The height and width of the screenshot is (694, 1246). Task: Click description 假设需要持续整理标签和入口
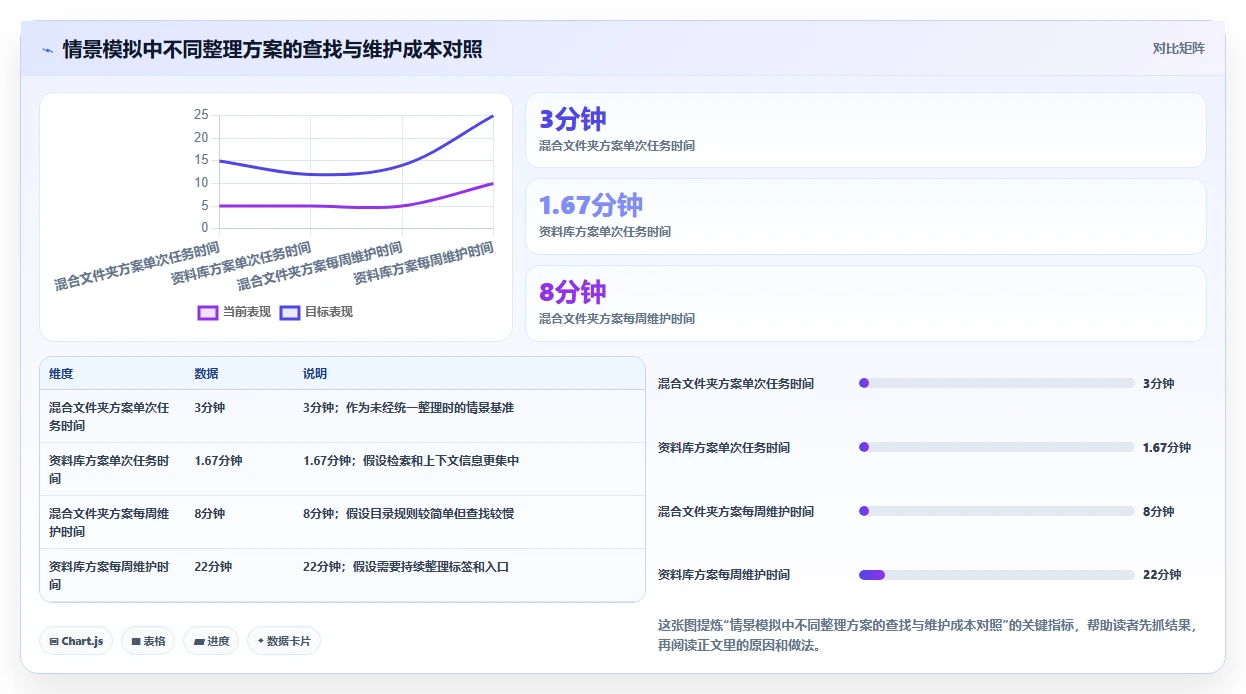(431, 567)
